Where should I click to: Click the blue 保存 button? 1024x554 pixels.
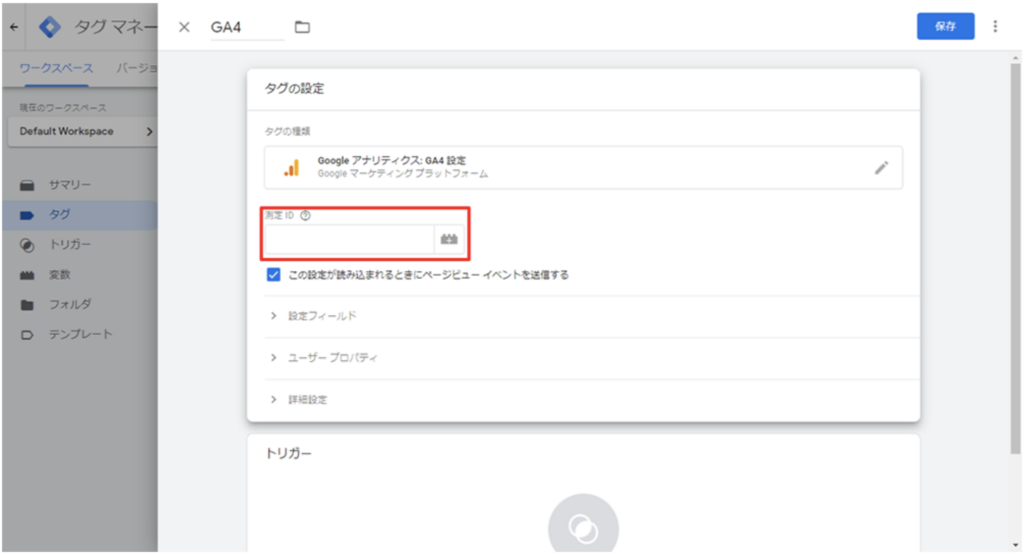(945, 26)
